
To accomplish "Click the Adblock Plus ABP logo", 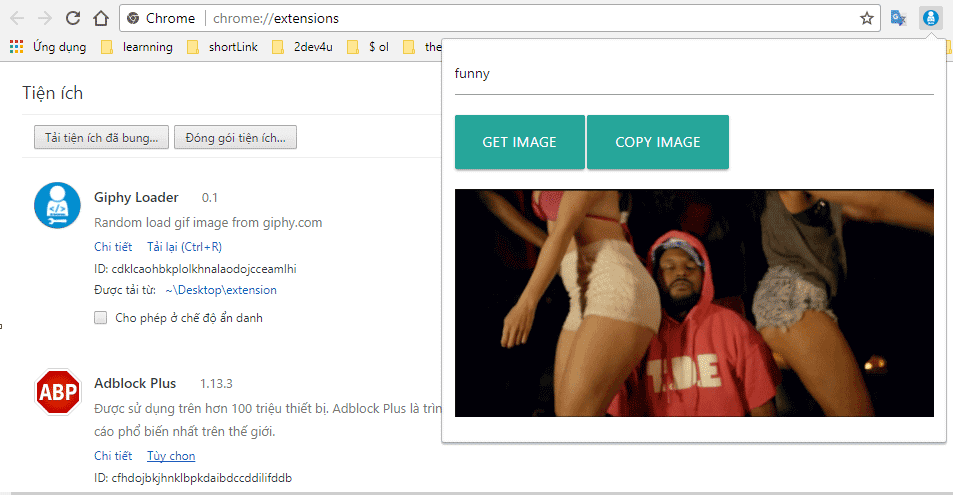I will (x=58, y=392).
